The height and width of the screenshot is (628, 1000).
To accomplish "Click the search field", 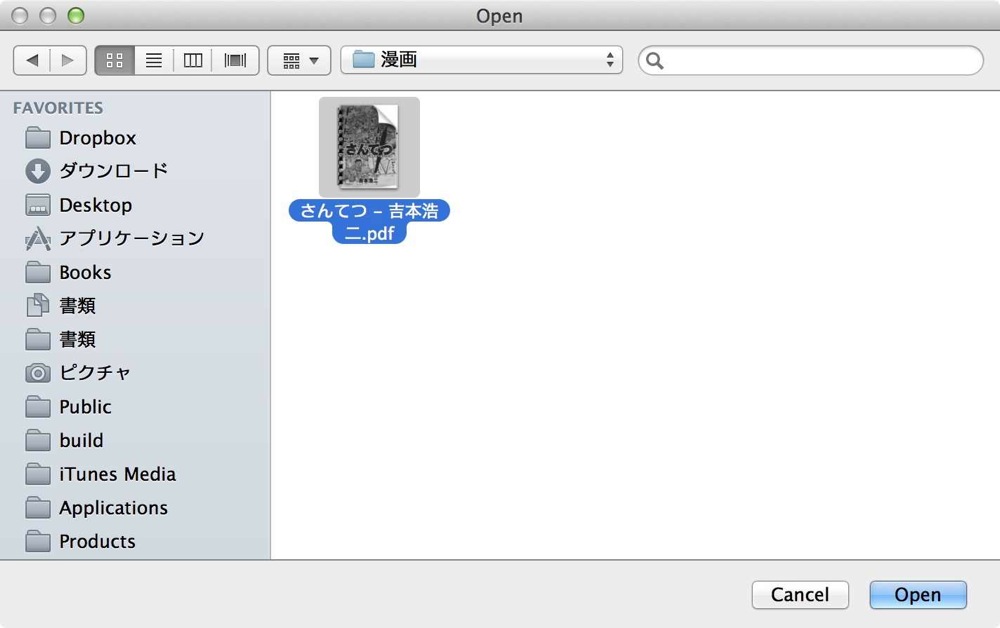I will click(811, 61).
